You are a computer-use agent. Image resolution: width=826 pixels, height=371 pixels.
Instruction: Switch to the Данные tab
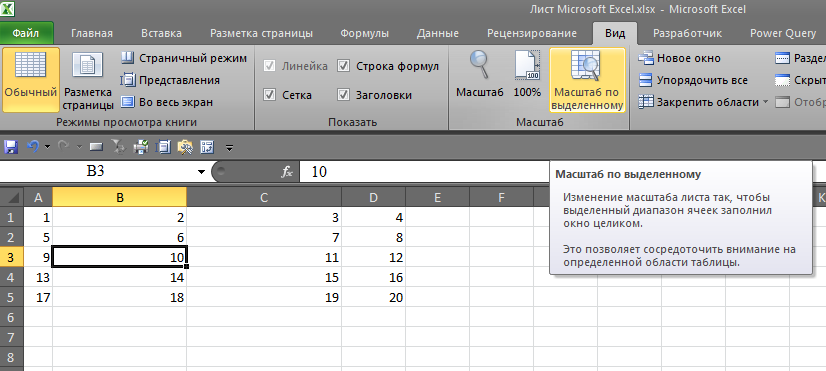(x=437, y=33)
